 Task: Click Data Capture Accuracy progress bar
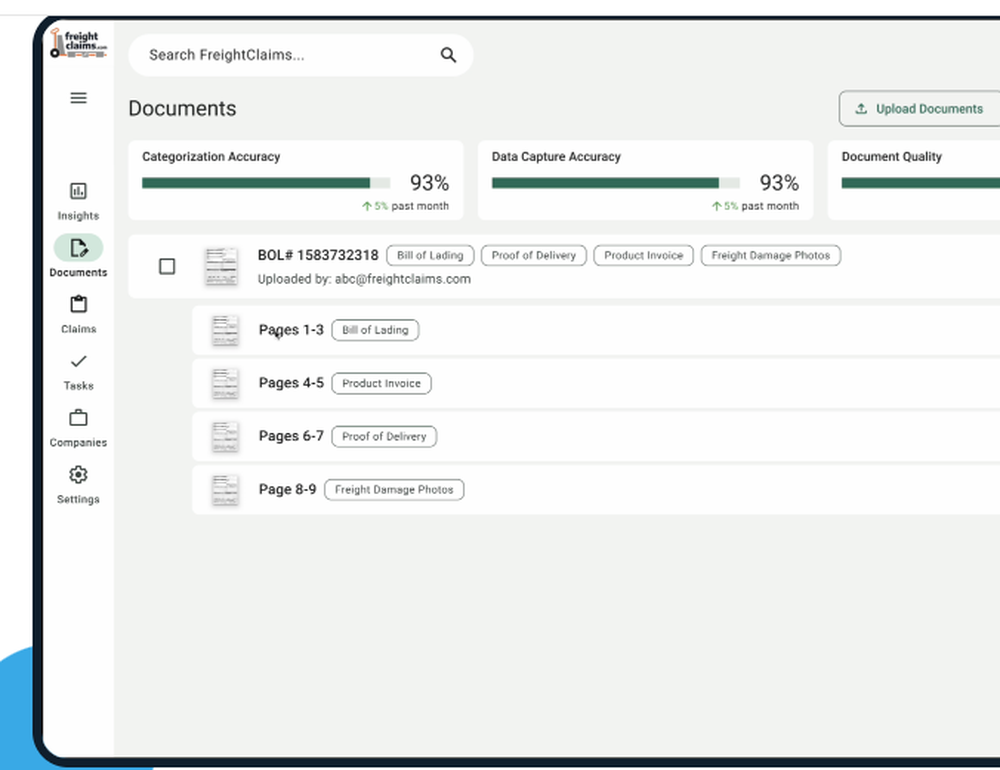(615, 183)
